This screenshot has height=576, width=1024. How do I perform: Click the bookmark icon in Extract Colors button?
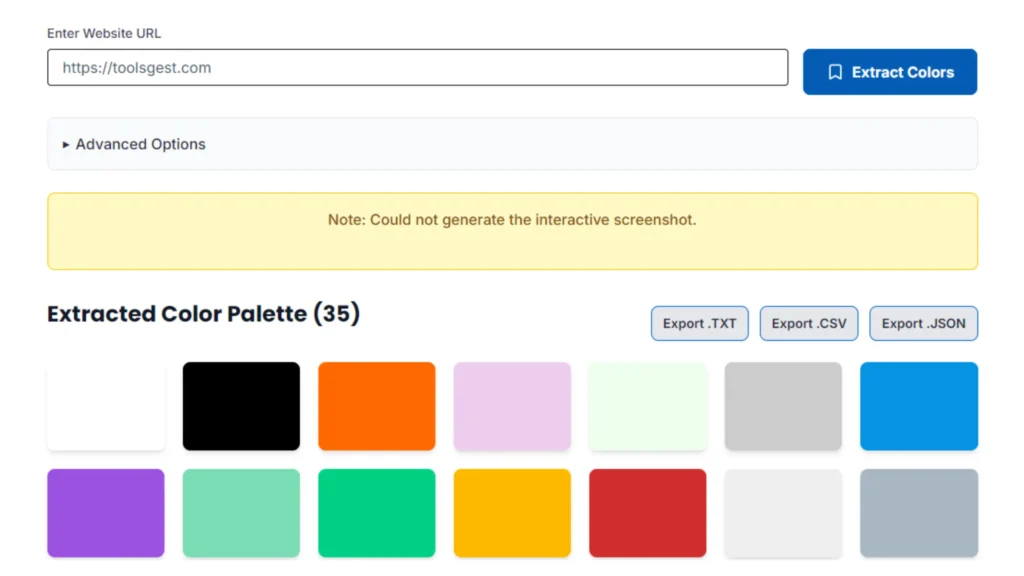pos(835,72)
